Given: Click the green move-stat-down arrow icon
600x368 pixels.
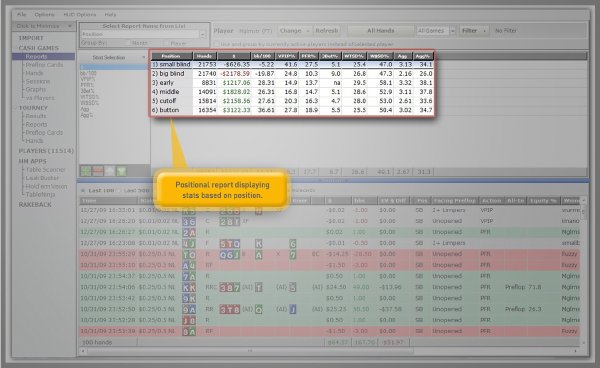Looking at the screenshot, I should (122, 171).
